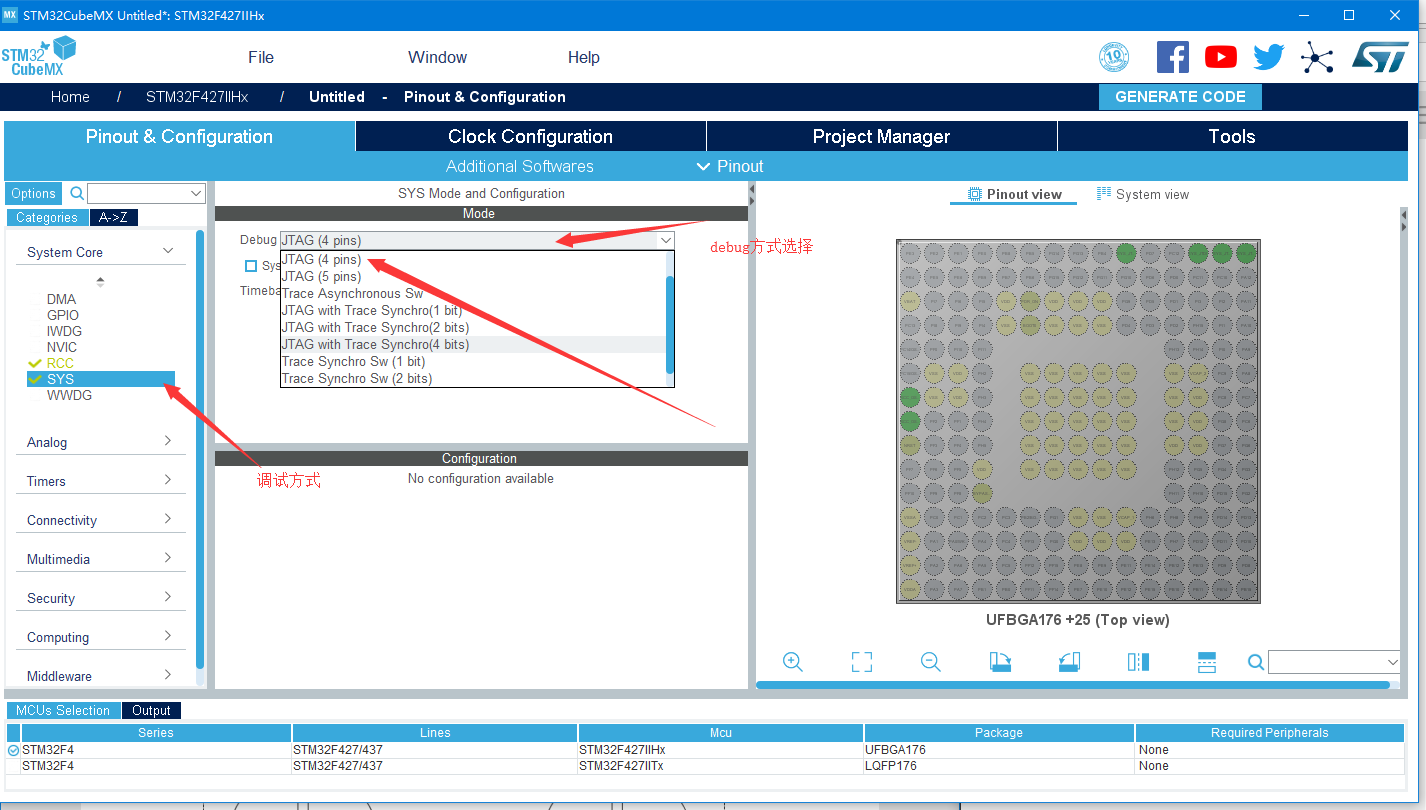Click the GENERATE CODE button
This screenshot has height=810, width=1426.
[x=1180, y=97]
